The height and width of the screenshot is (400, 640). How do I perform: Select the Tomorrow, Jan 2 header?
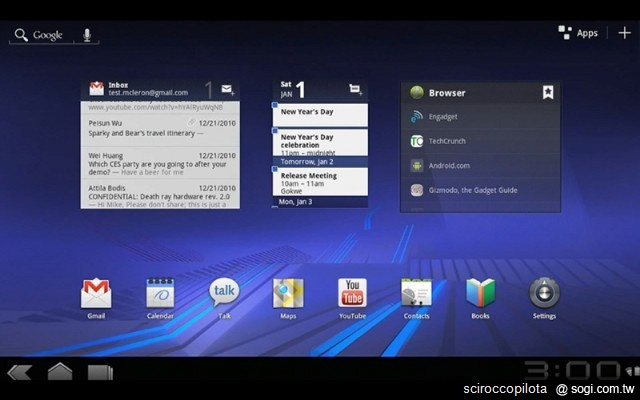pos(320,162)
